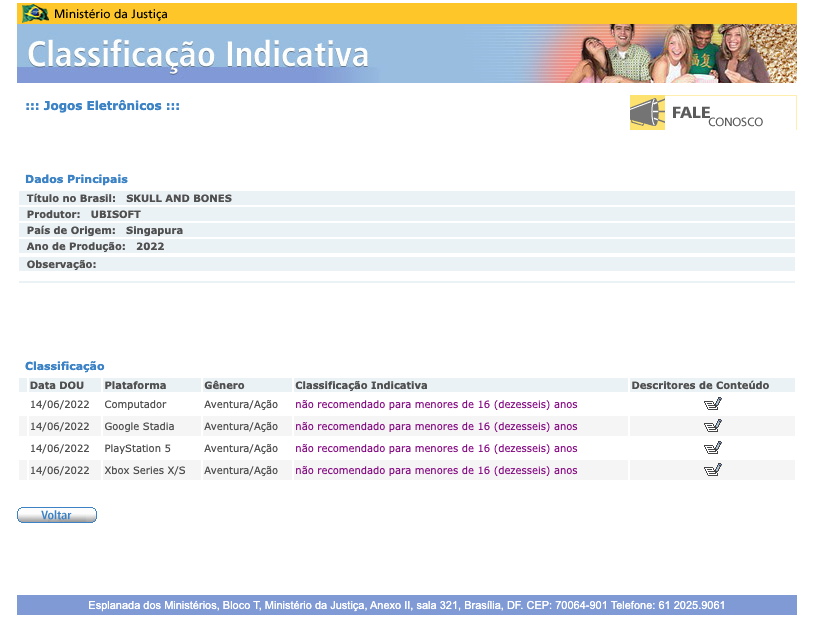Click the Classificação Indicativa banner title
815x623 pixels.
pos(198,55)
